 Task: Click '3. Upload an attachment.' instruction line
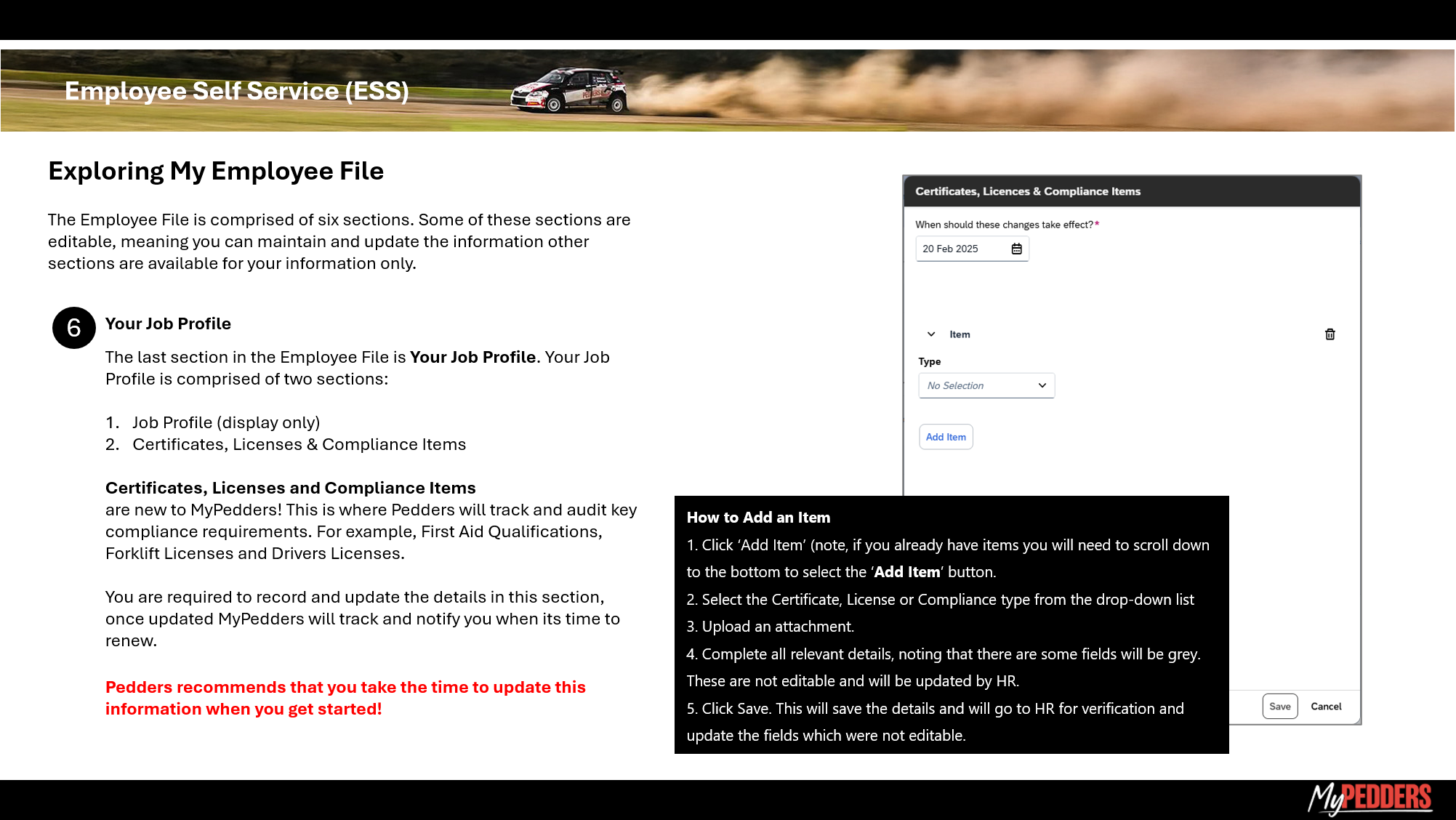coord(771,627)
